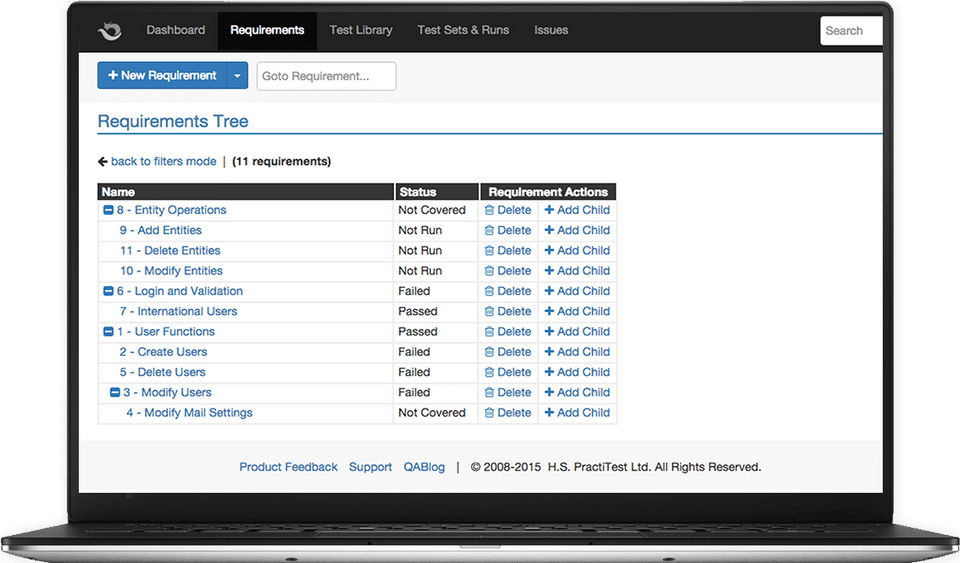This screenshot has width=960, height=563.
Task: Collapse the 6 - Login and Validation node
Action: coord(108,291)
